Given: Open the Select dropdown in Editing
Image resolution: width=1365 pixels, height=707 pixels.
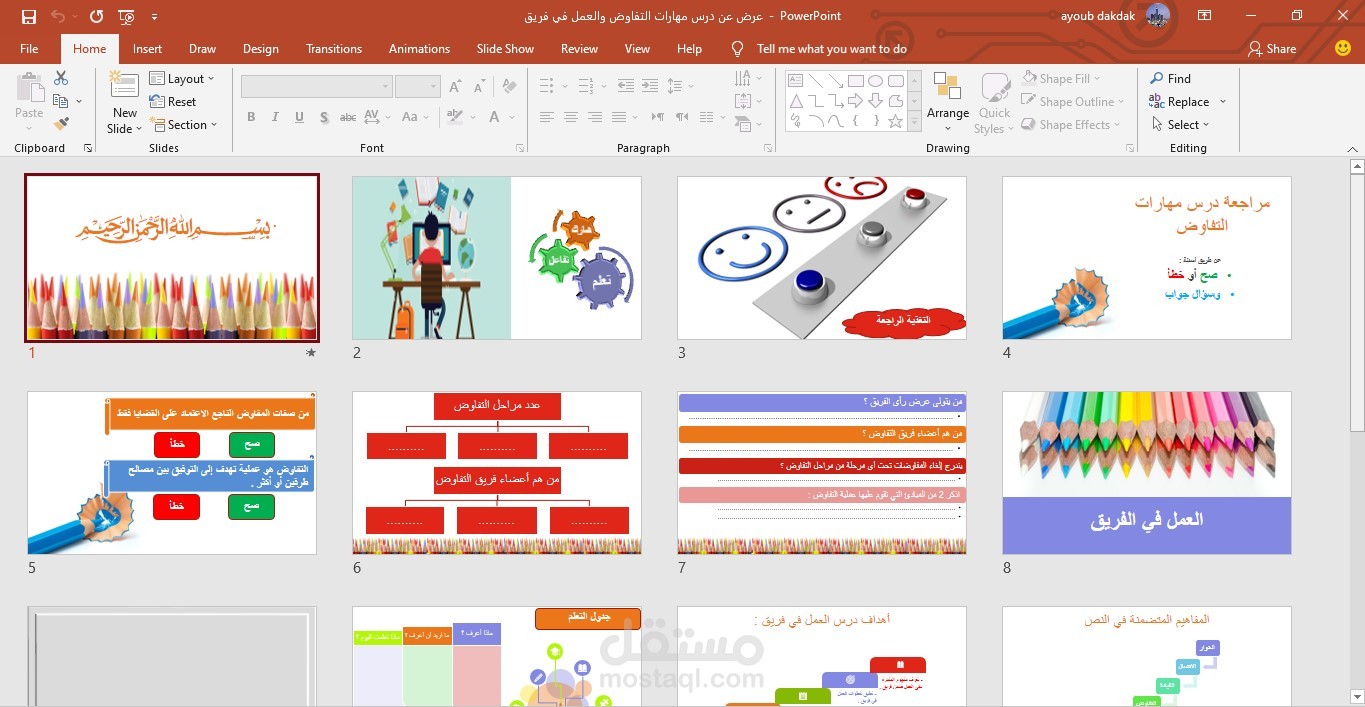Looking at the screenshot, I should tap(1180, 124).
